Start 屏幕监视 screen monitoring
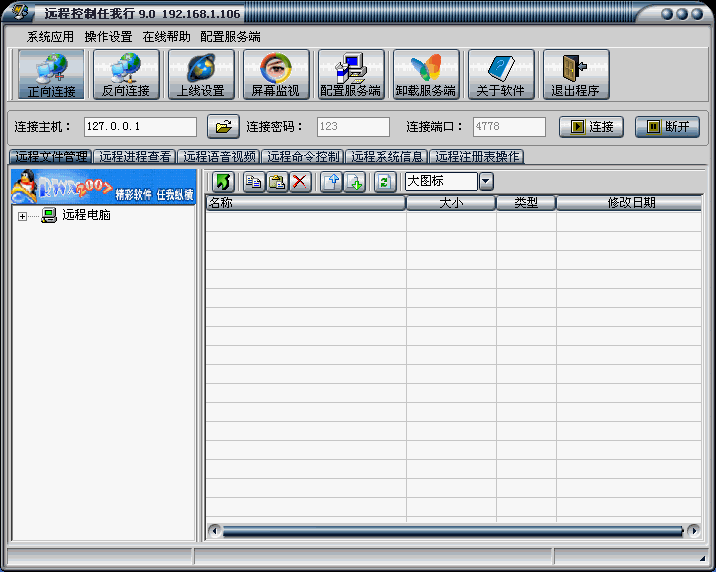The height and width of the screenshot is (572, 716). point(276,75)
